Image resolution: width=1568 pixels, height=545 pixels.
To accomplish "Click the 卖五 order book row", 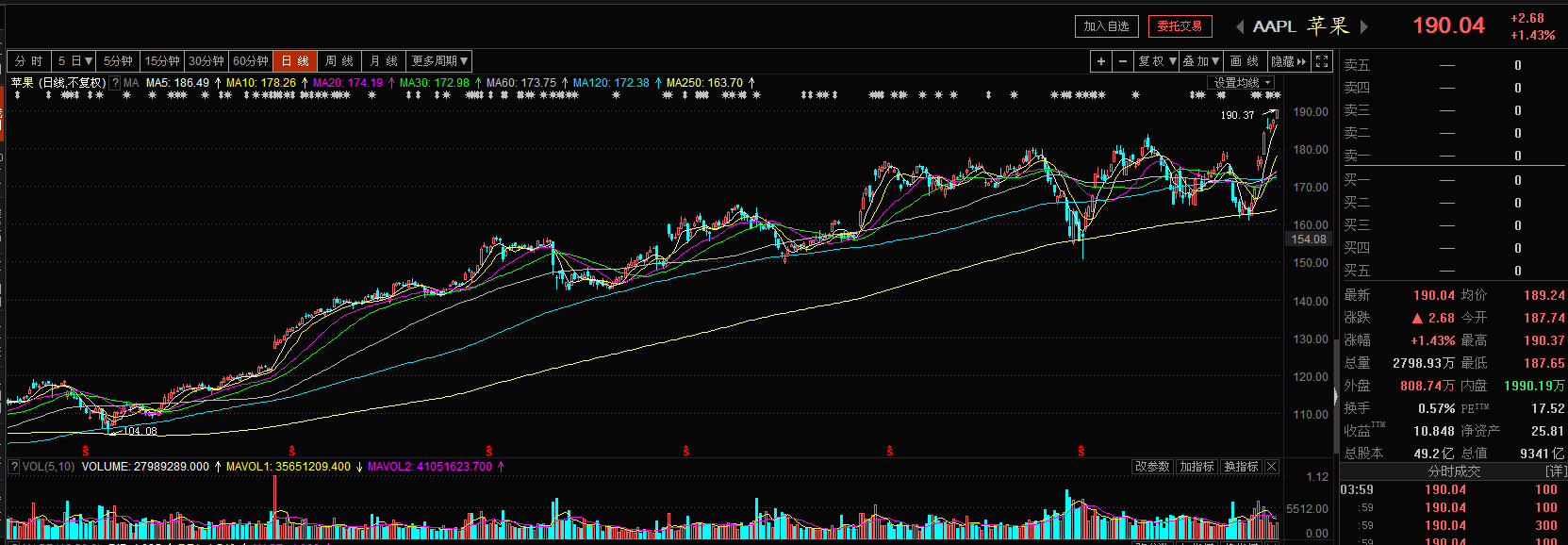I will point(1453,65).
